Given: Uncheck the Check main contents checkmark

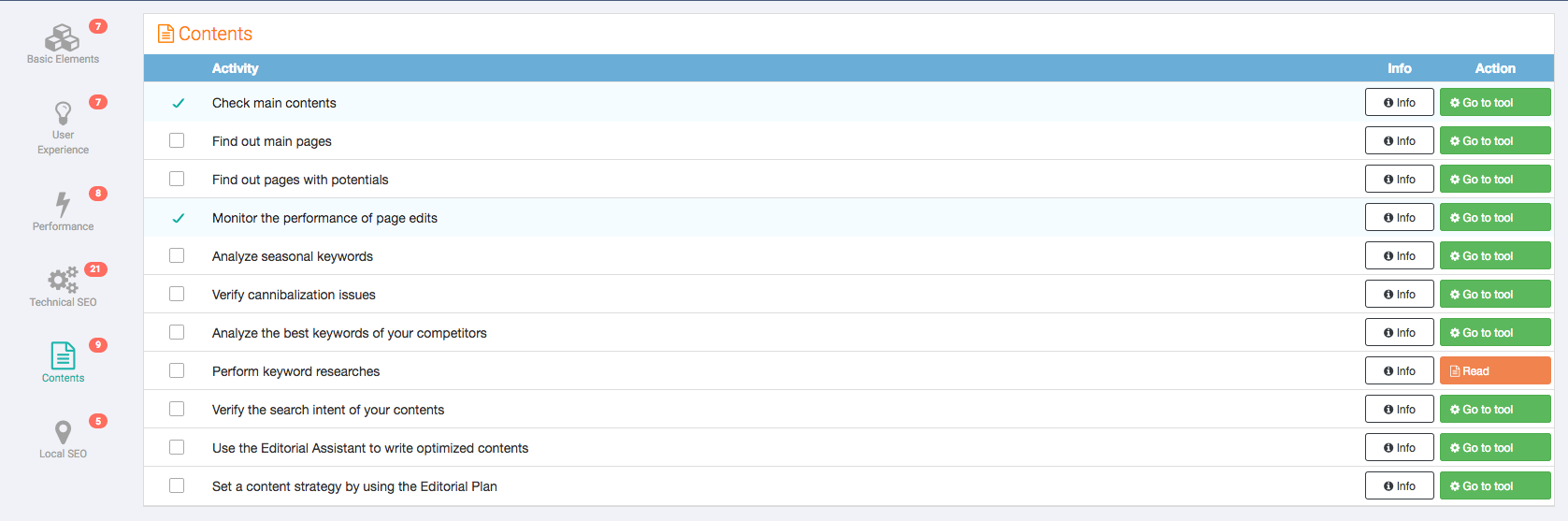Looking at the screenshot, I should [178, 103].
